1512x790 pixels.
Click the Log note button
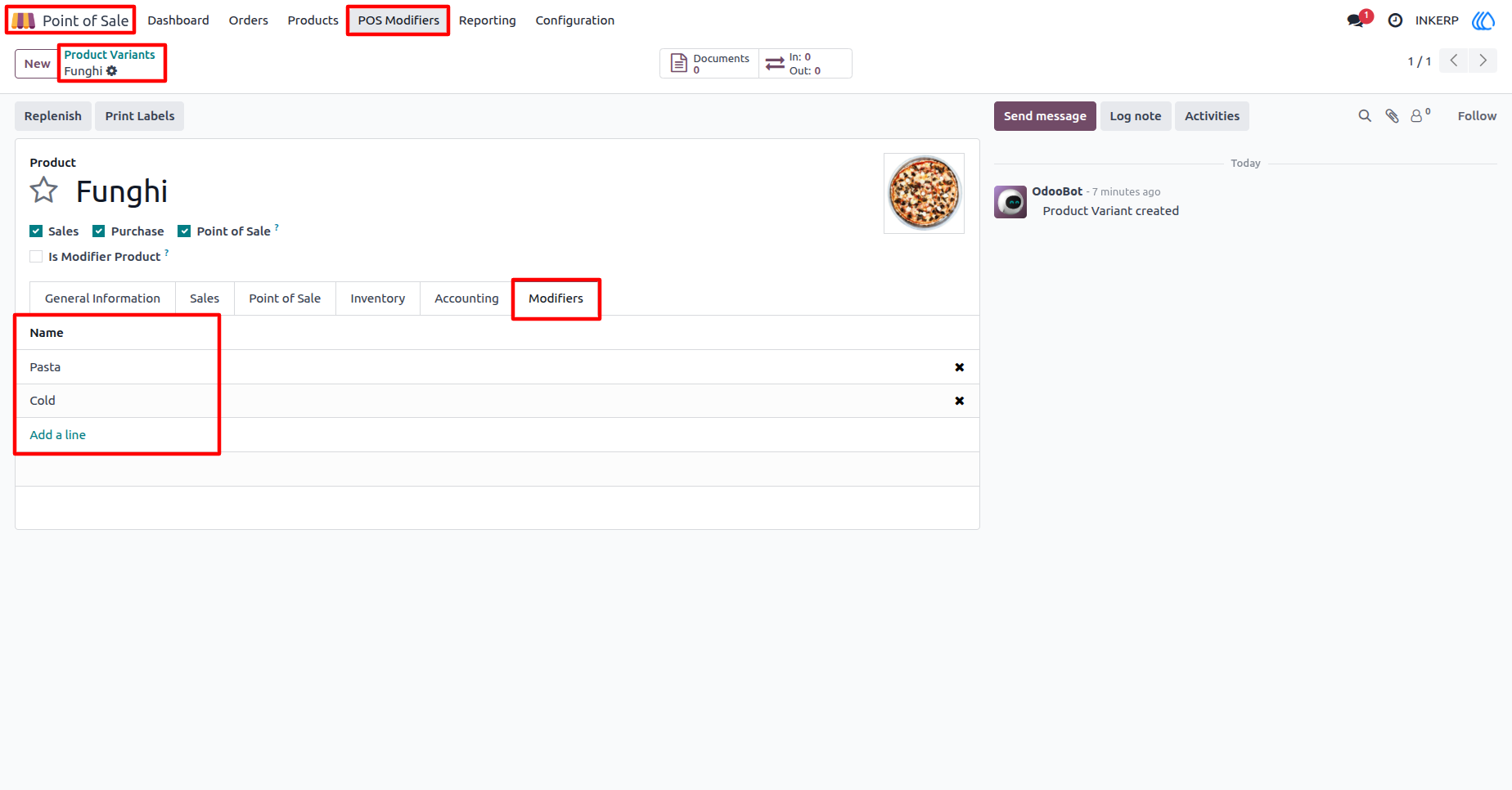(x=1136, y=116)
